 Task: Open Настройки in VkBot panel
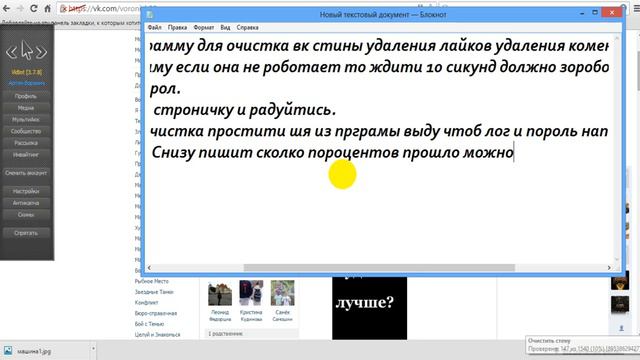pos(26,191)
